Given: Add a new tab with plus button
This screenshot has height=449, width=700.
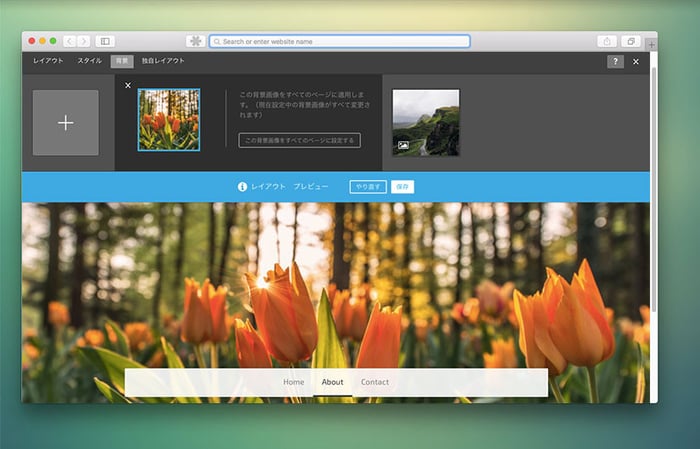Looking at the screenshot, I should (x=651, y=45).
